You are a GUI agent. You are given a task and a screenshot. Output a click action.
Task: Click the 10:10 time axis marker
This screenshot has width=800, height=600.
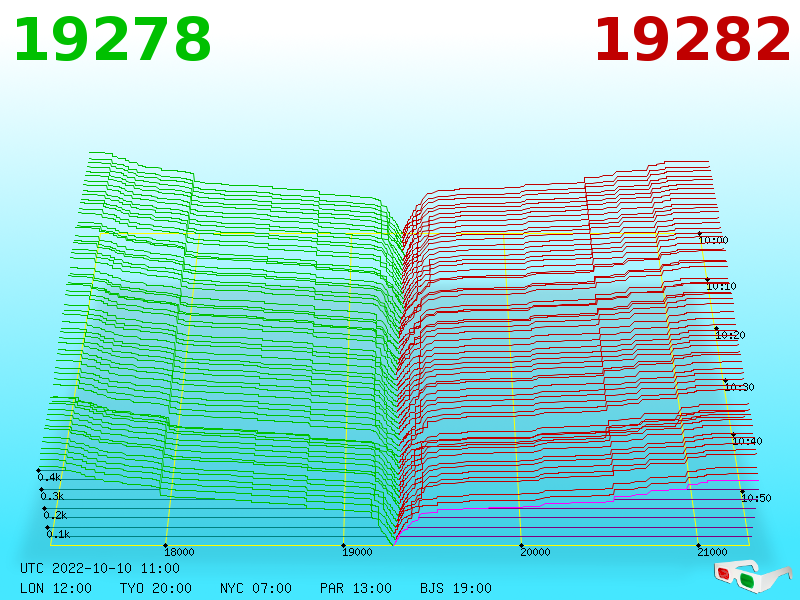(x=721, y=286)
